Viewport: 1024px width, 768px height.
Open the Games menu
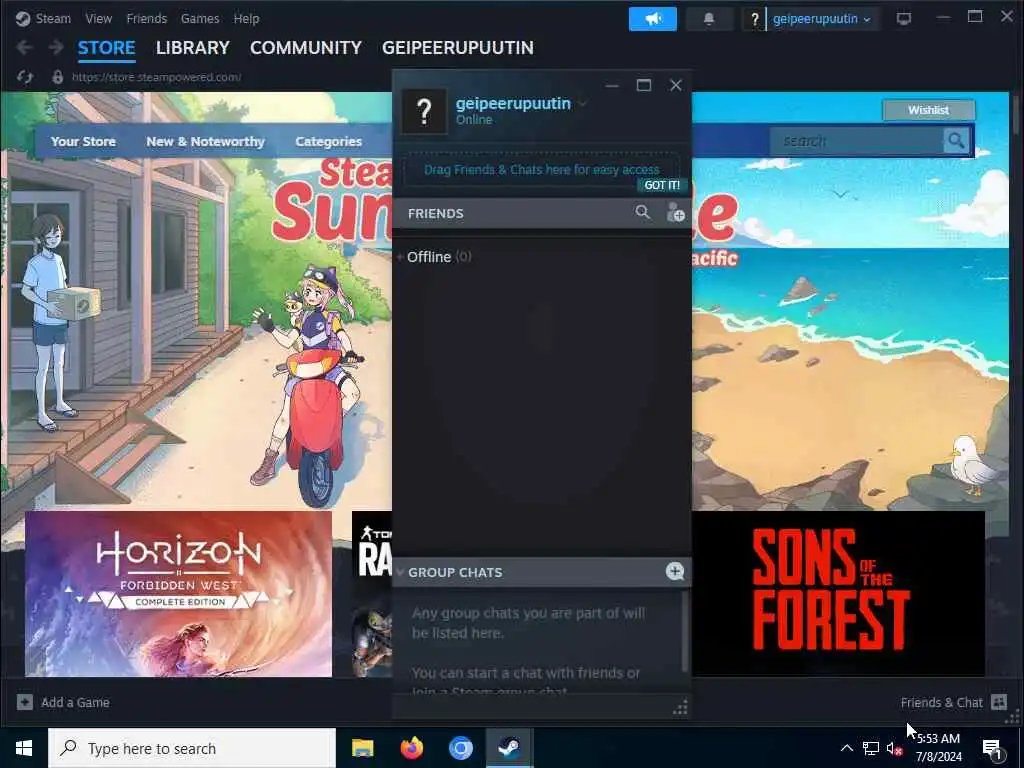pos(200,18)
